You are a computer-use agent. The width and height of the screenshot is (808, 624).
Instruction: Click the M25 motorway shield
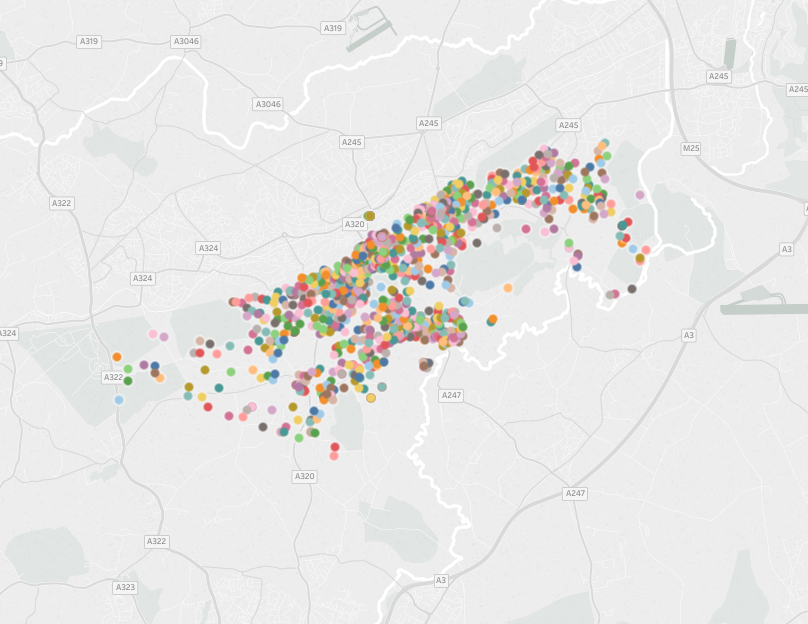(689, 148)
